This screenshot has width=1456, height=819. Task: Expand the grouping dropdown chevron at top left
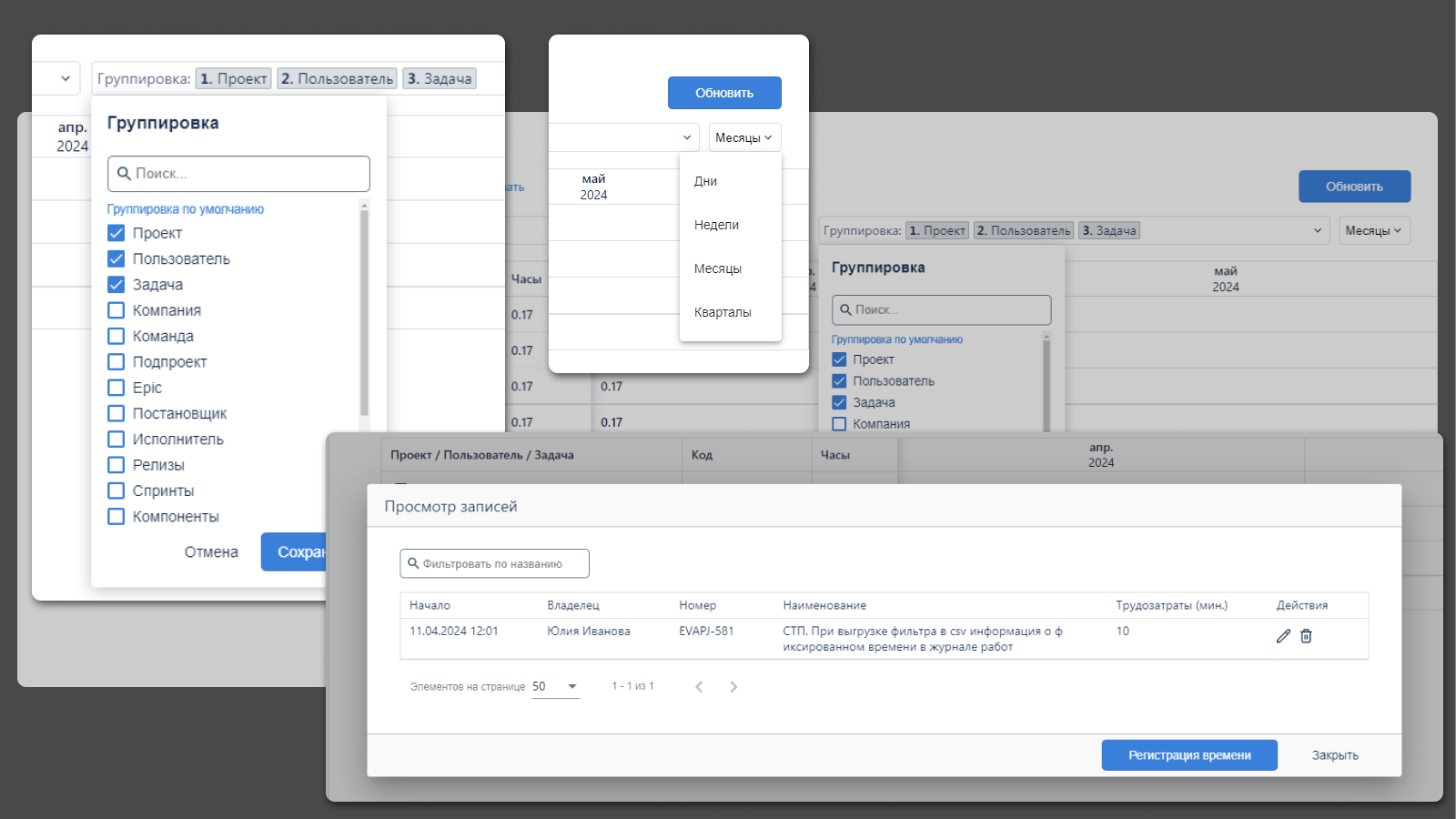(66, 78)
